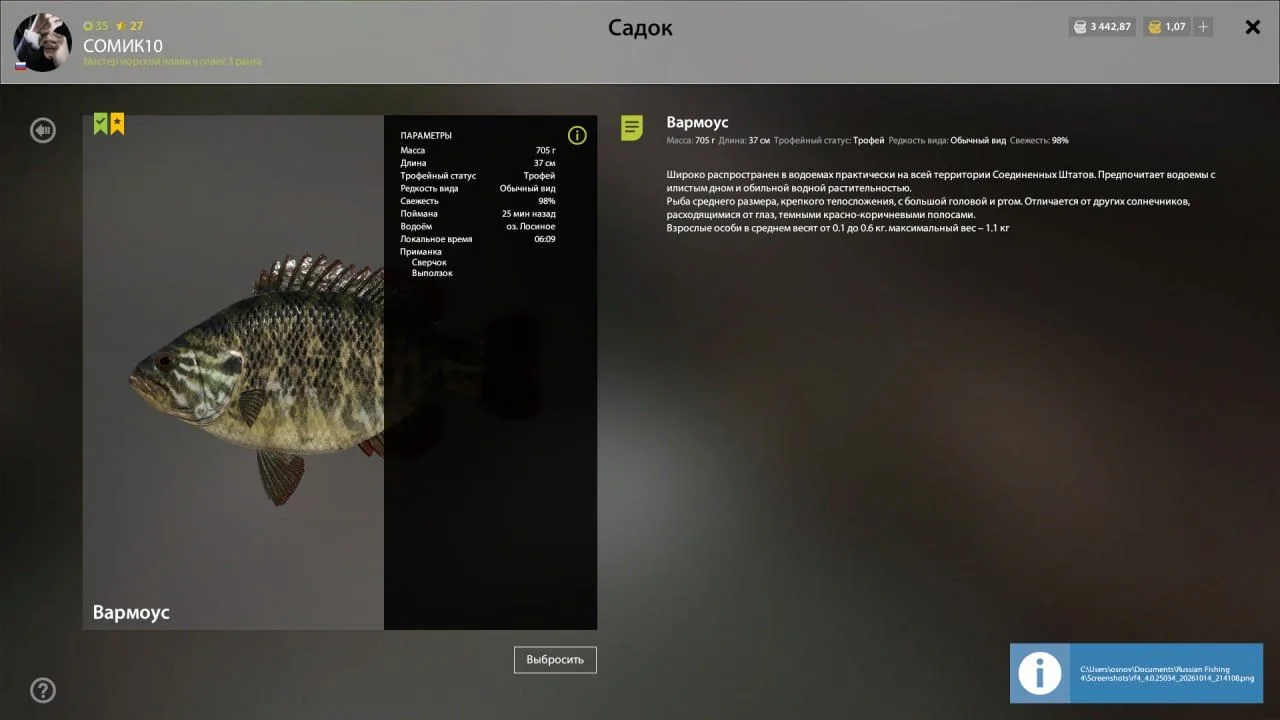1280x720 pixels.
Task: Open the yellow note icon beside Вармоус
Action: coord(632,128)
